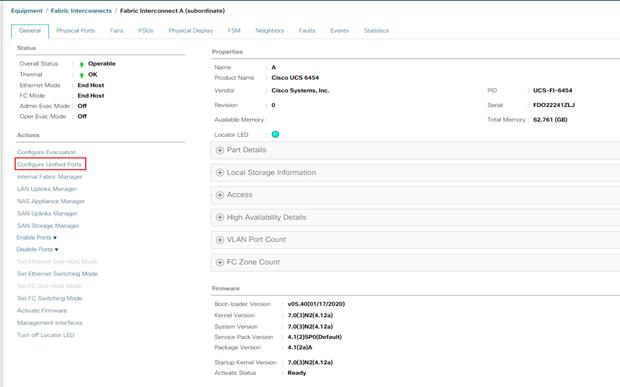Screen dimensions: 620x387
Task: Open the Neighbors tab
Action: coord(270,31)
